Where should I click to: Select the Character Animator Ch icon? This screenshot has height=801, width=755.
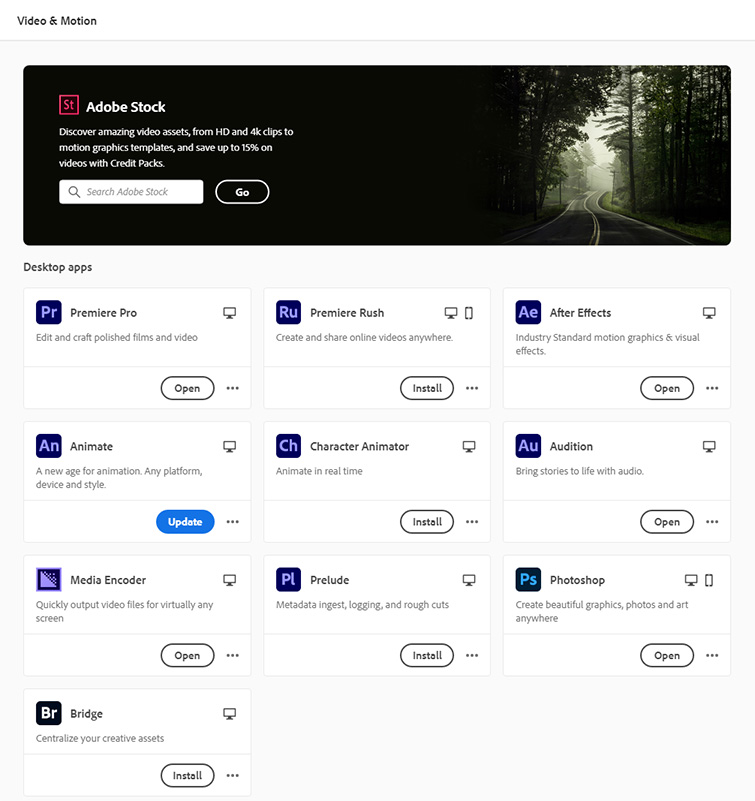(288, 446)
